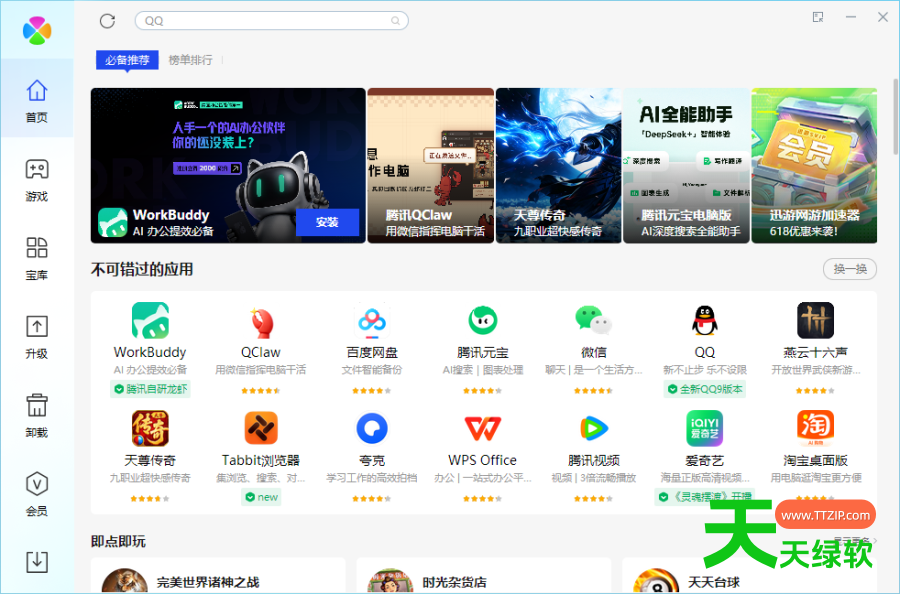The width and height of the screenshot is (900, 594).
Task: Open the 宝库 library section in sidebar
Action: click(x=37, y=258)
